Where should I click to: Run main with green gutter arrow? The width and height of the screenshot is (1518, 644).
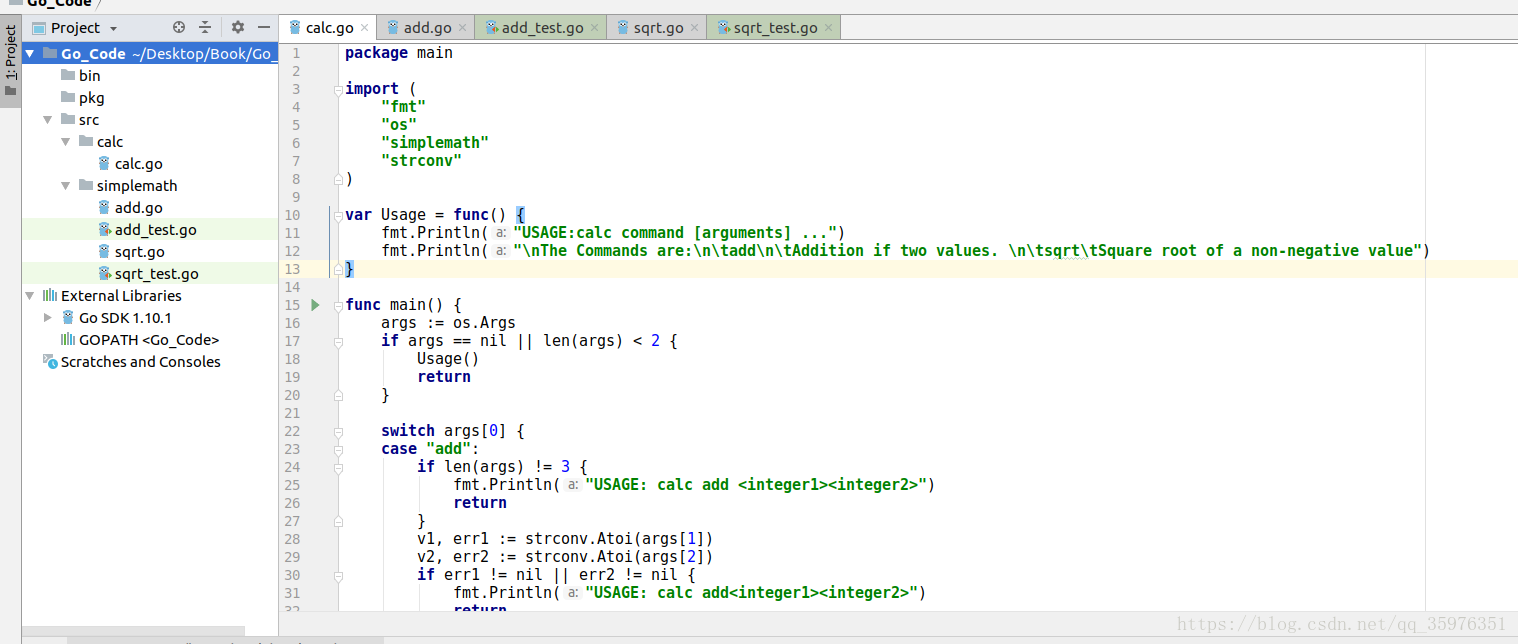coord(315,305)
